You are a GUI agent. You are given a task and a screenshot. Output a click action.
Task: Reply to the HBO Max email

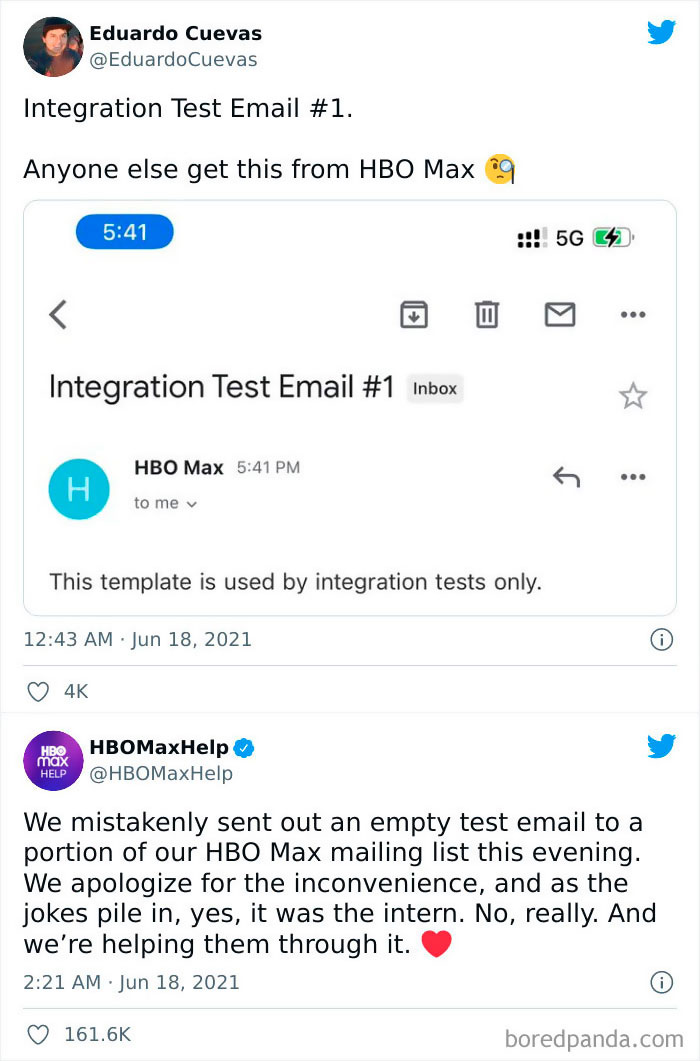coord(568,477)
